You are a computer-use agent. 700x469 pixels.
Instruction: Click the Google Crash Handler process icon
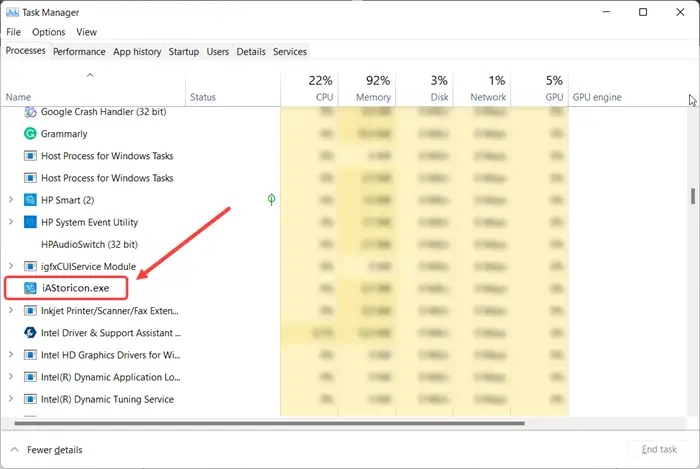[30, 112]
